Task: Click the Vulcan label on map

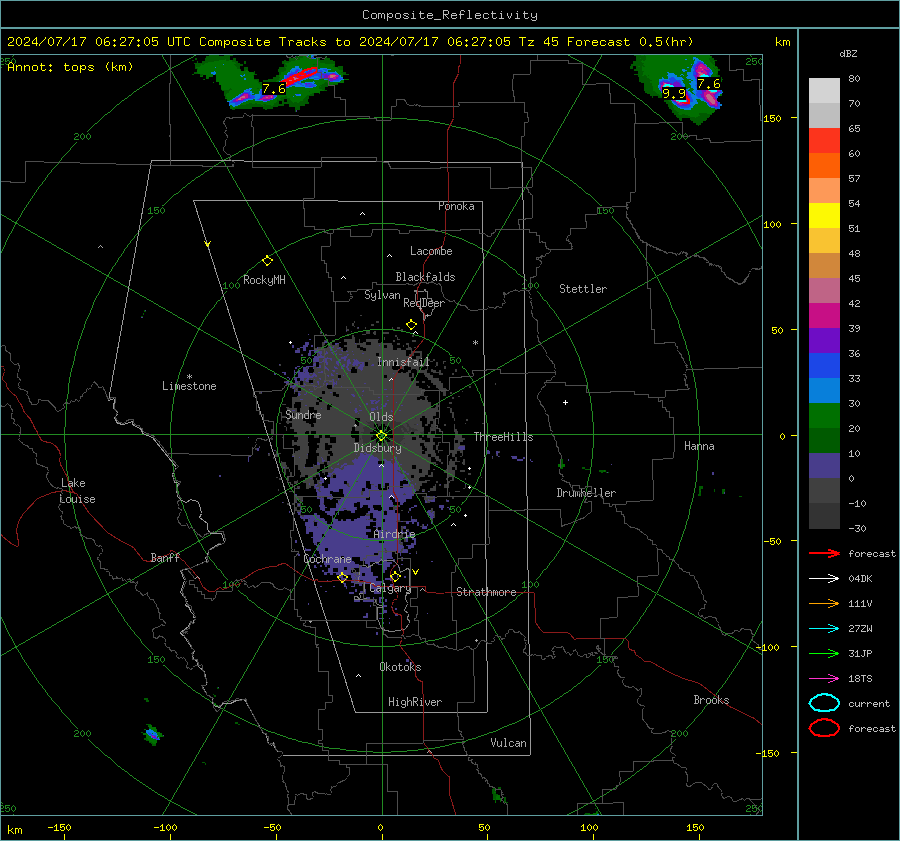Action: pos(509,743)
